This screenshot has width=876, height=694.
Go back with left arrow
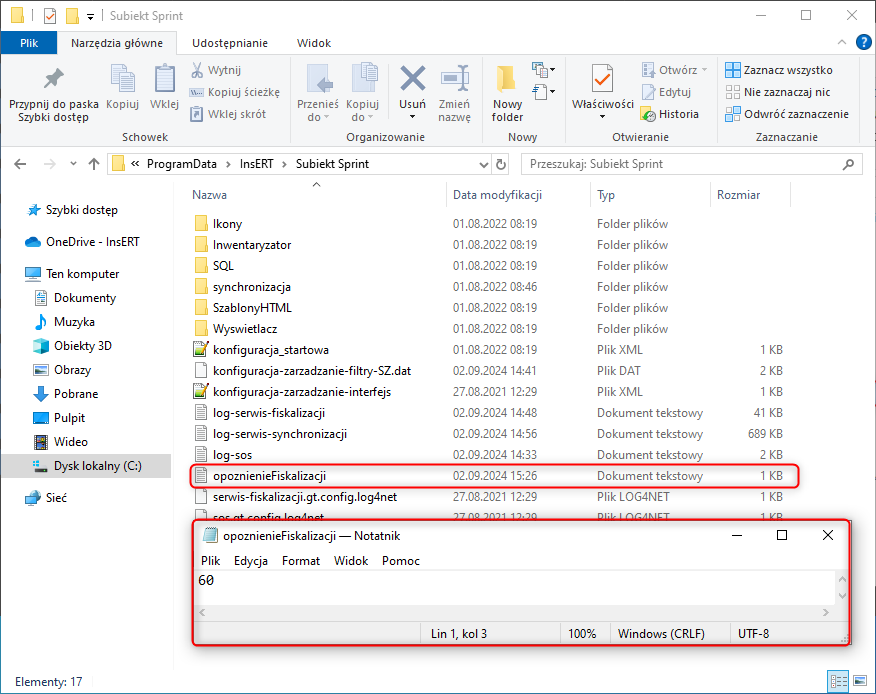point(20,164)
